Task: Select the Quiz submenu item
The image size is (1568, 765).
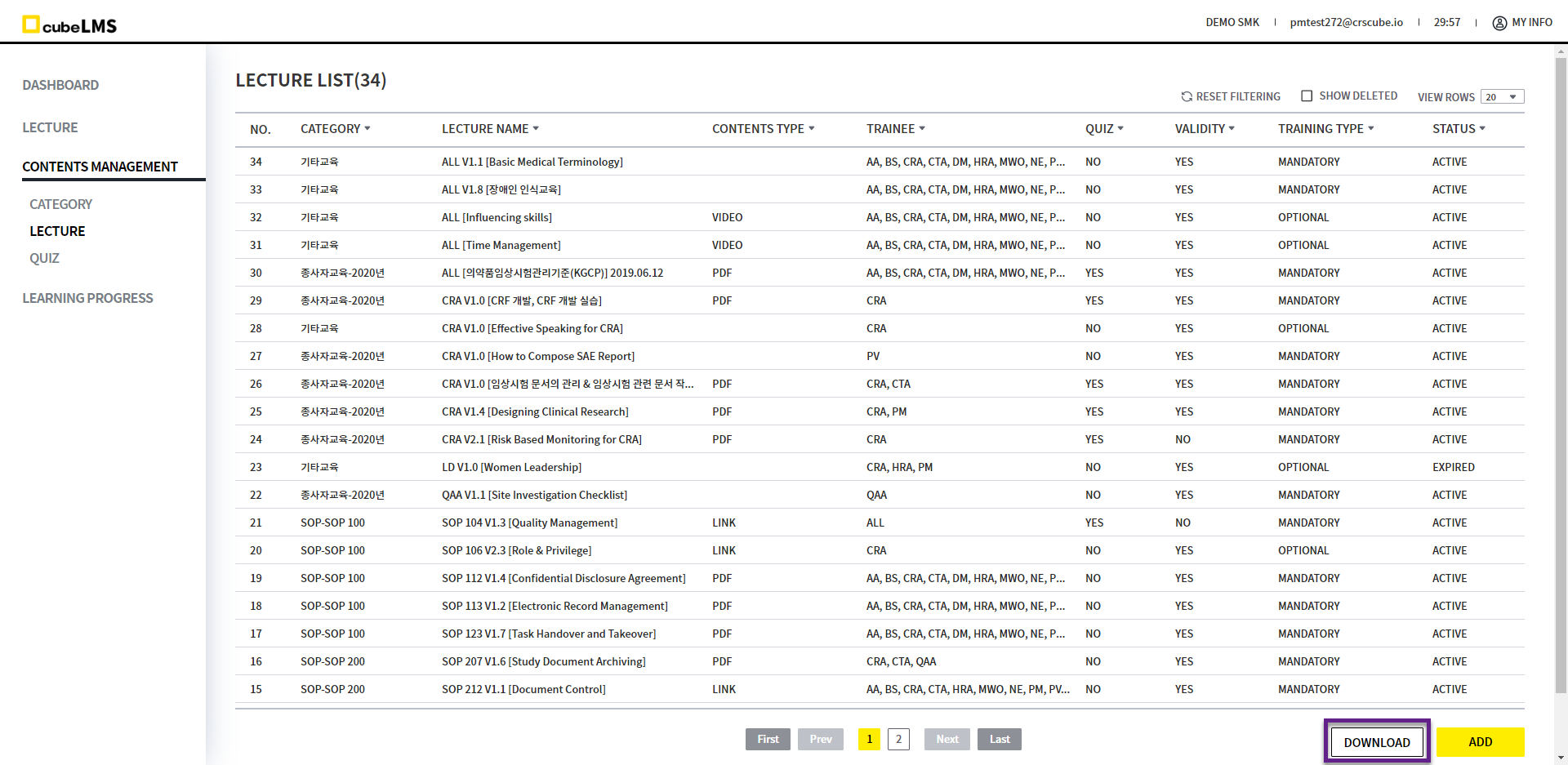Action: 44,258
